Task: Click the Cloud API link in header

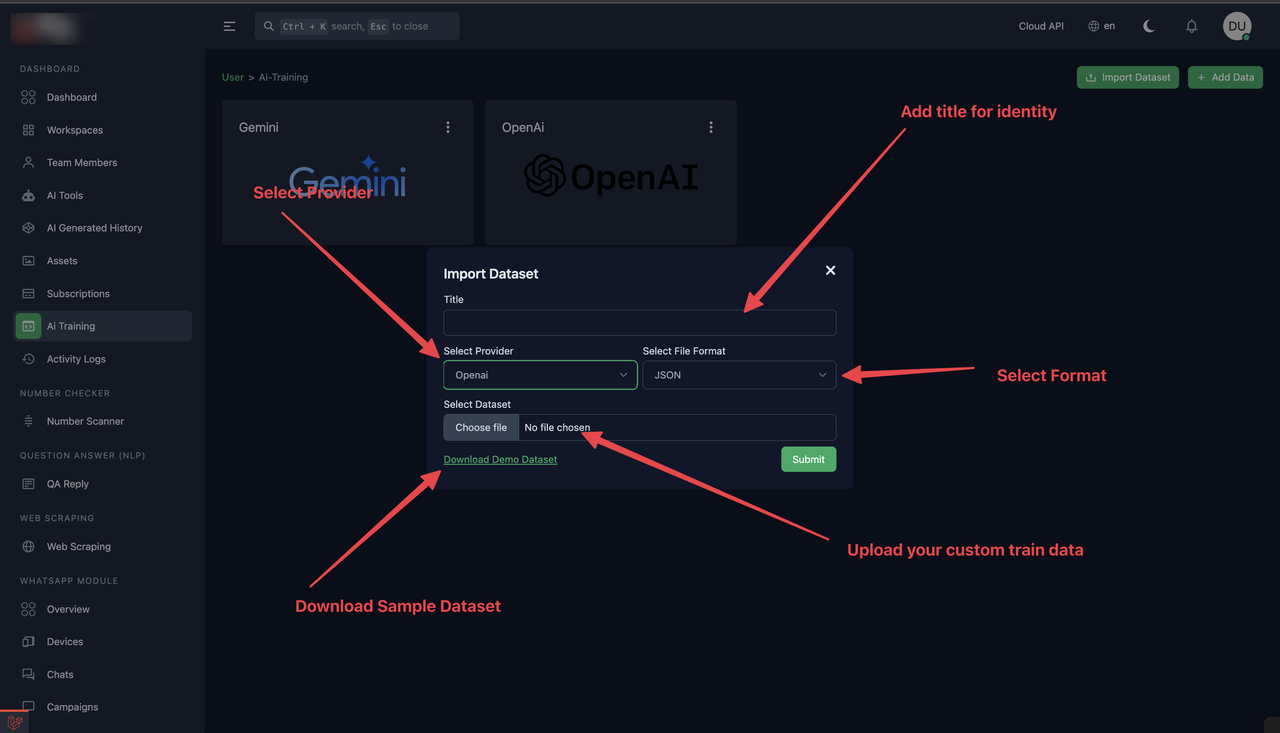Action: [x=1041, y=26]
